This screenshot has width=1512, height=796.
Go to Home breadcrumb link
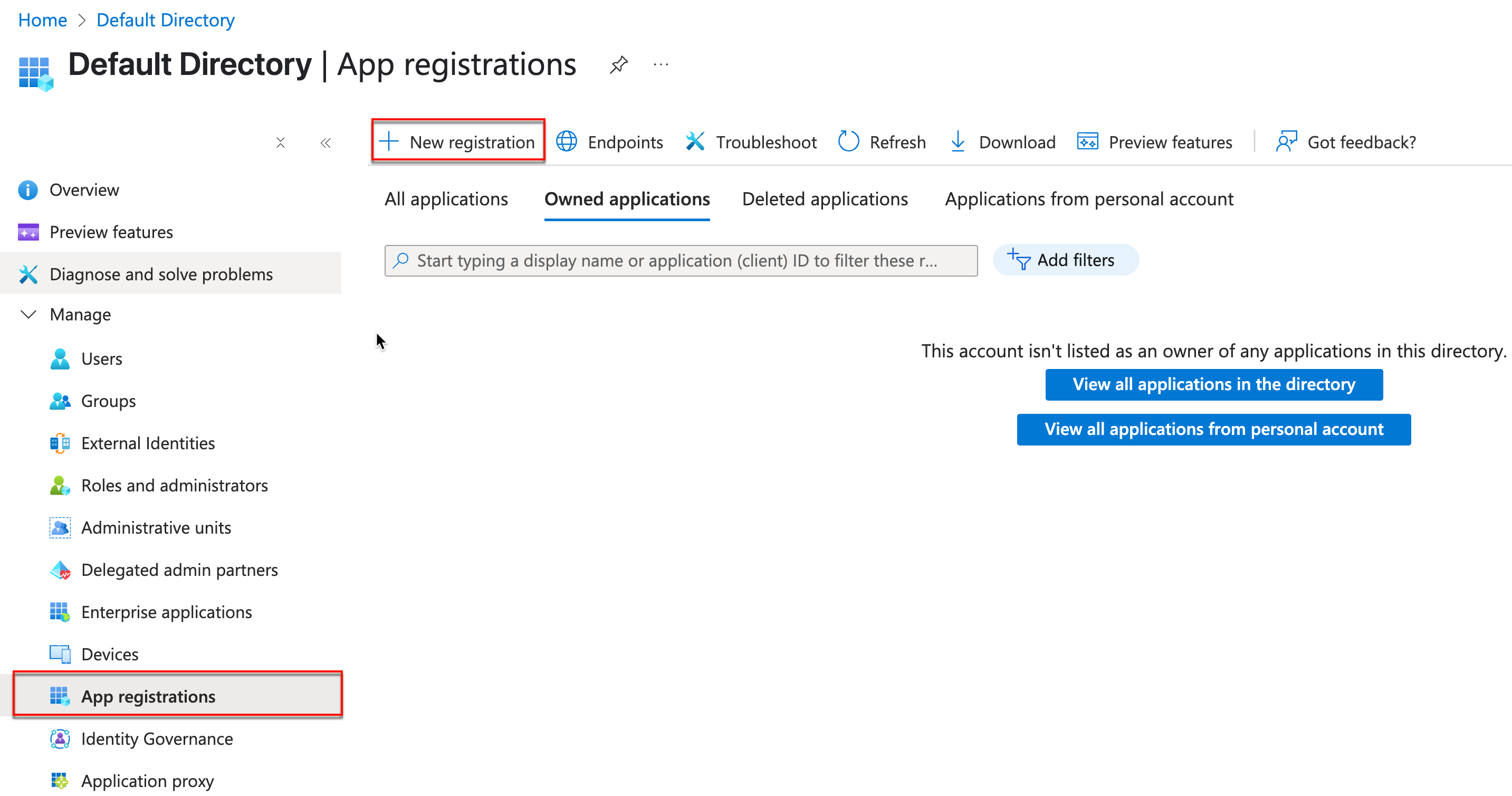pyautogui.click(x=42, y=20)
